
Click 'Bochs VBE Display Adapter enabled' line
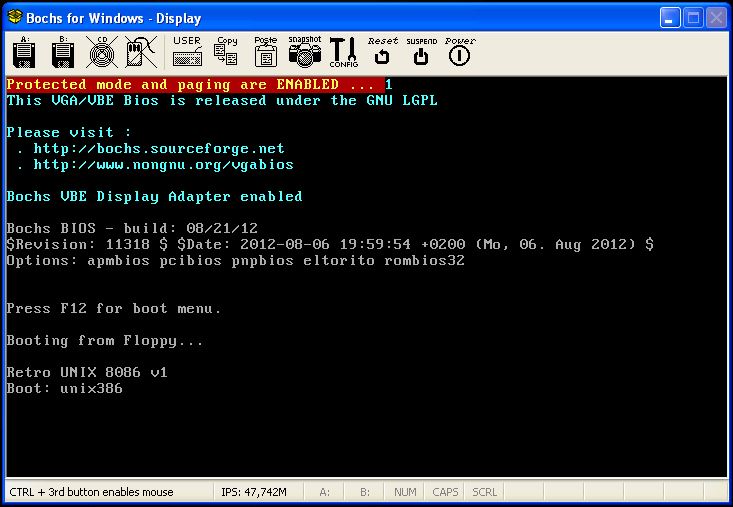pos(154,196)
